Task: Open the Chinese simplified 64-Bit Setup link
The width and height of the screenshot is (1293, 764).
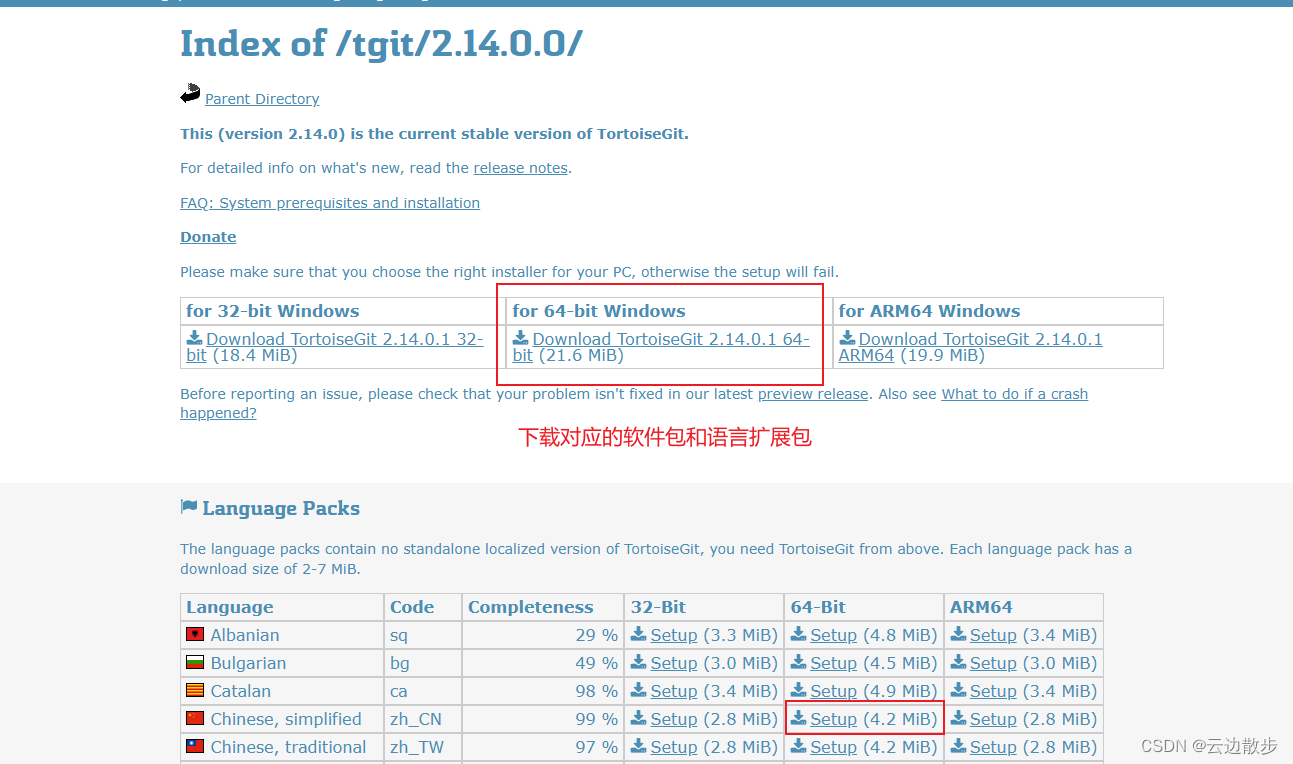Action: pos(833,719)
